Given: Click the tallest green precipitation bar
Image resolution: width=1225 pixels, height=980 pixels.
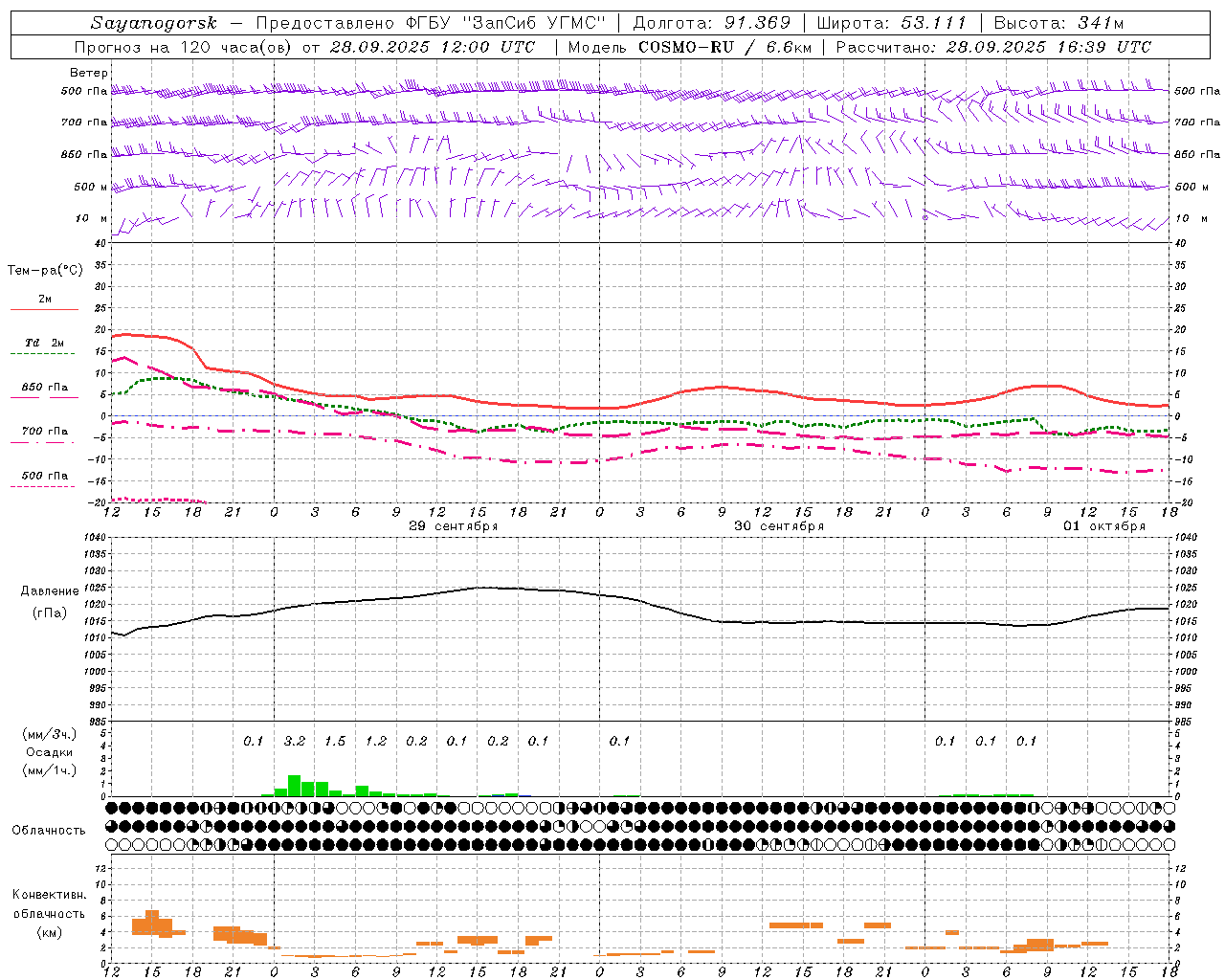Looking at the screenshot, I should coord(295,786).
